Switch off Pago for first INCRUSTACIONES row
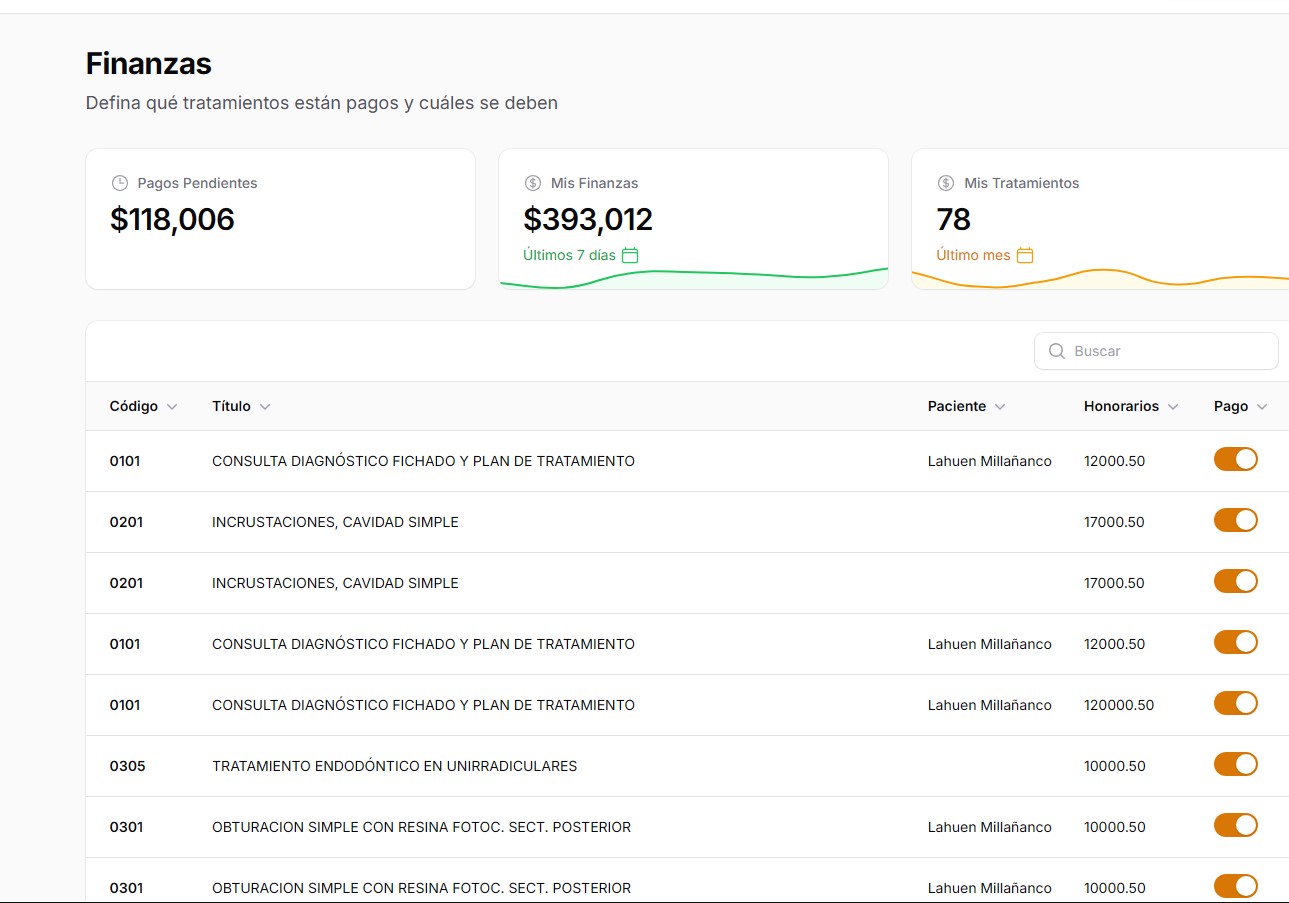The height and width of the screenshot is (903, 1289). pos(1235,520)
